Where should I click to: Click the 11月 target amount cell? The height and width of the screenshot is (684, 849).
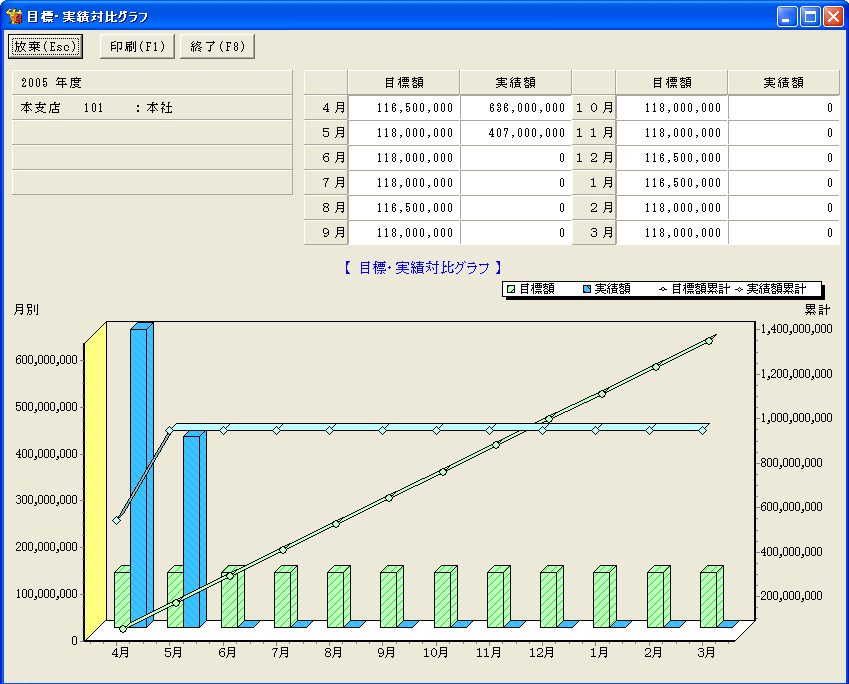pyautogui.click(x=672, y=133)
